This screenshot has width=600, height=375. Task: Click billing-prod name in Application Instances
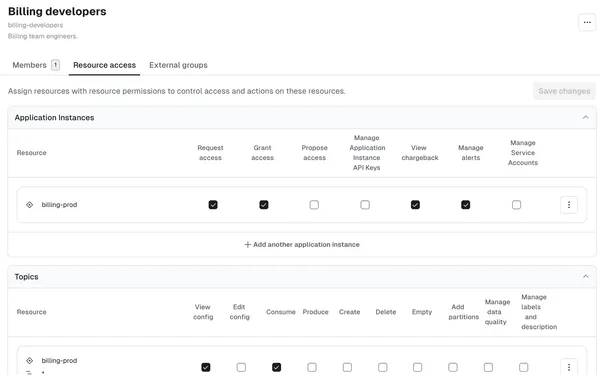pyautogui.click(x=59, y=205)
